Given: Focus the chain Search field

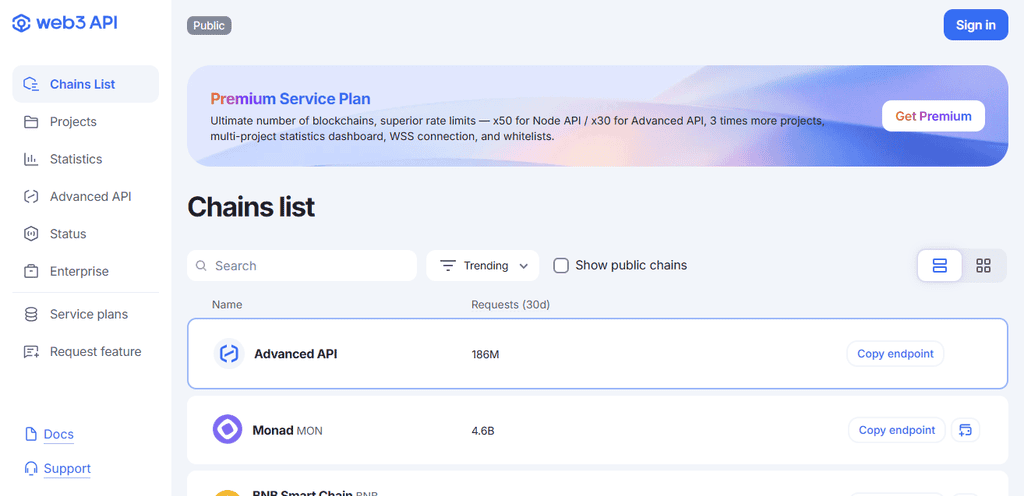Looking at the screenshot, I should point(302,266).
